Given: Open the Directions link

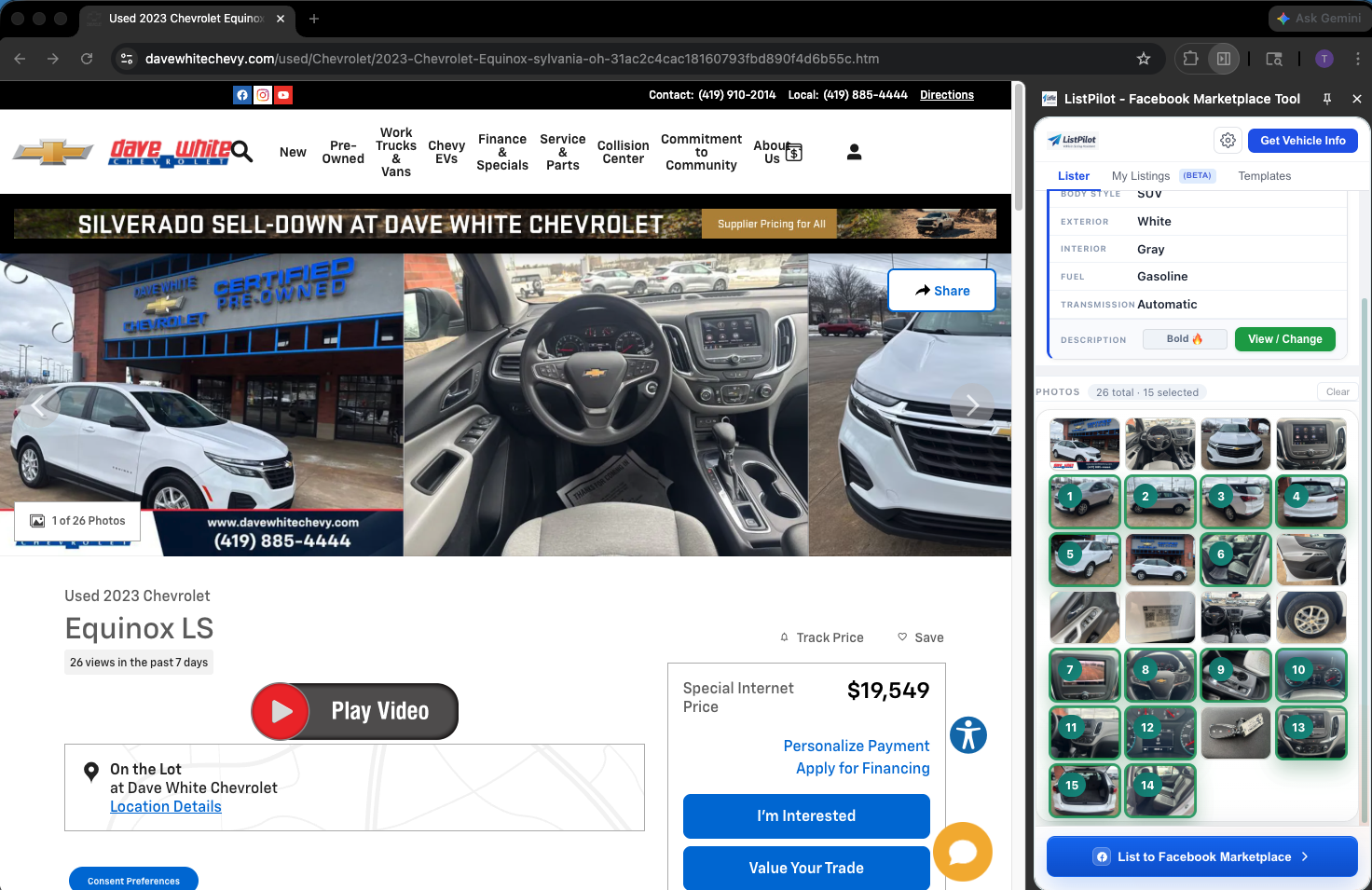Looking at the screenshot, I should (x=947, y=95).
